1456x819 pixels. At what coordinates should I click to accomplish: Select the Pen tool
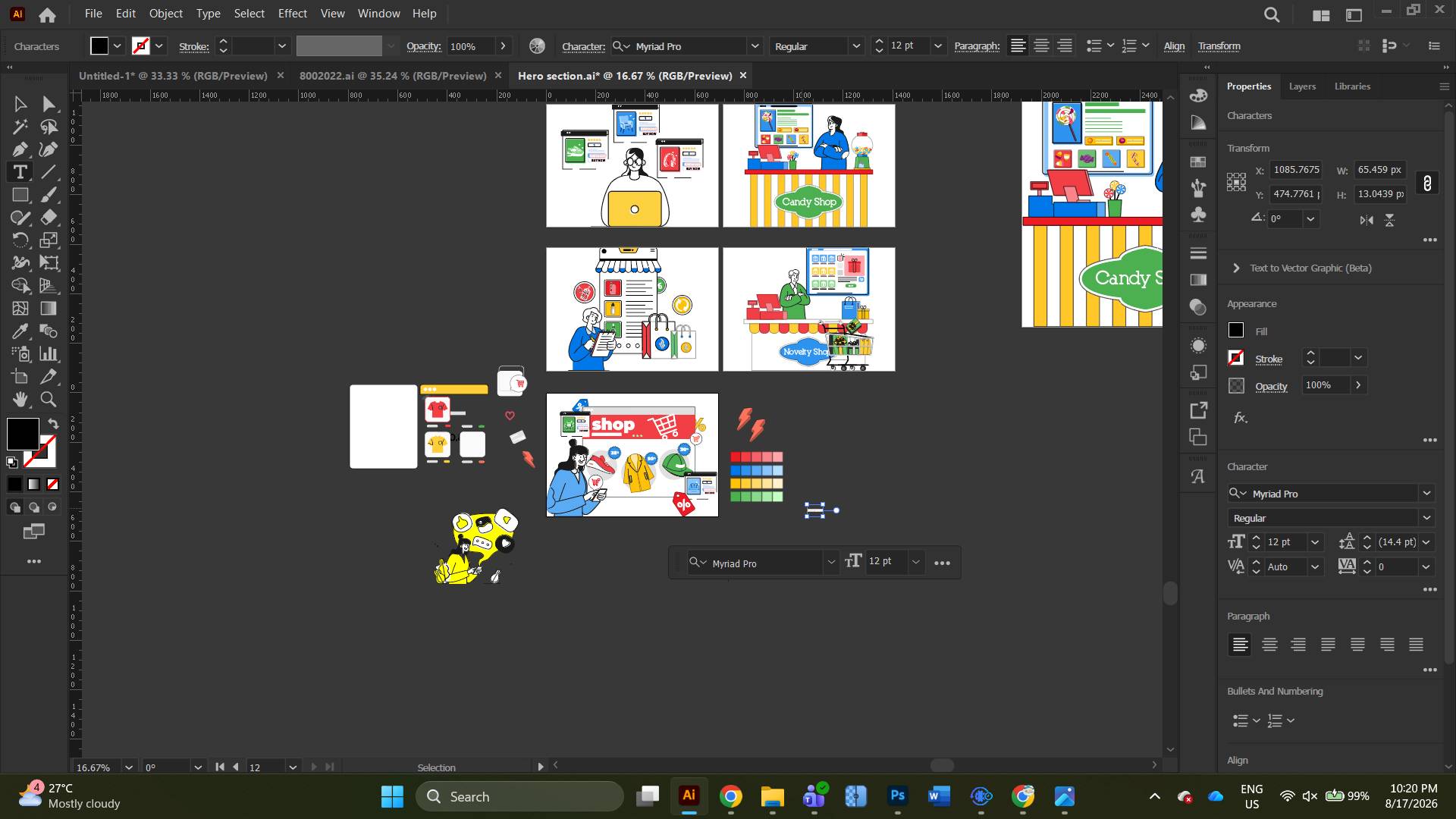coord(20,149)
